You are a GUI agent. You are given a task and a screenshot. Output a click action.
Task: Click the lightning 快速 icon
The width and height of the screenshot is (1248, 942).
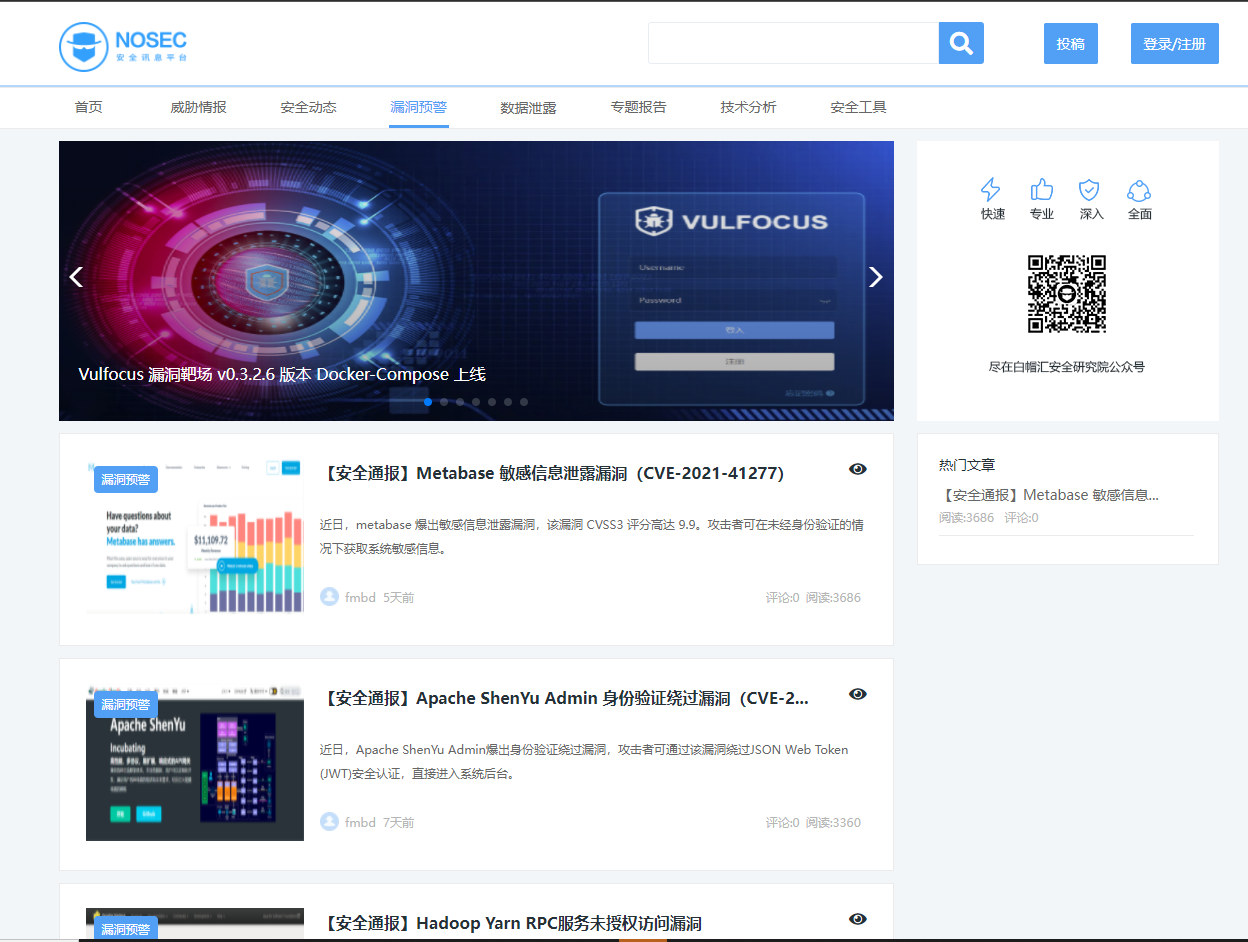point(991,190)
